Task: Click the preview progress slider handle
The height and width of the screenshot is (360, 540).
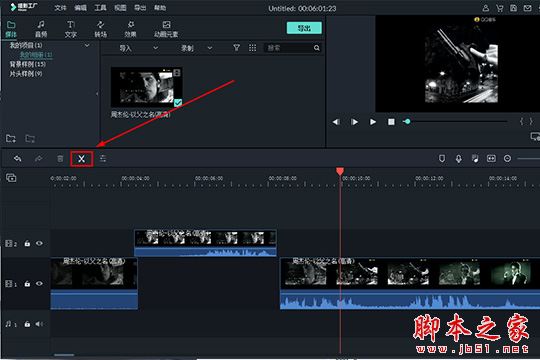Action: click(407, 122)
